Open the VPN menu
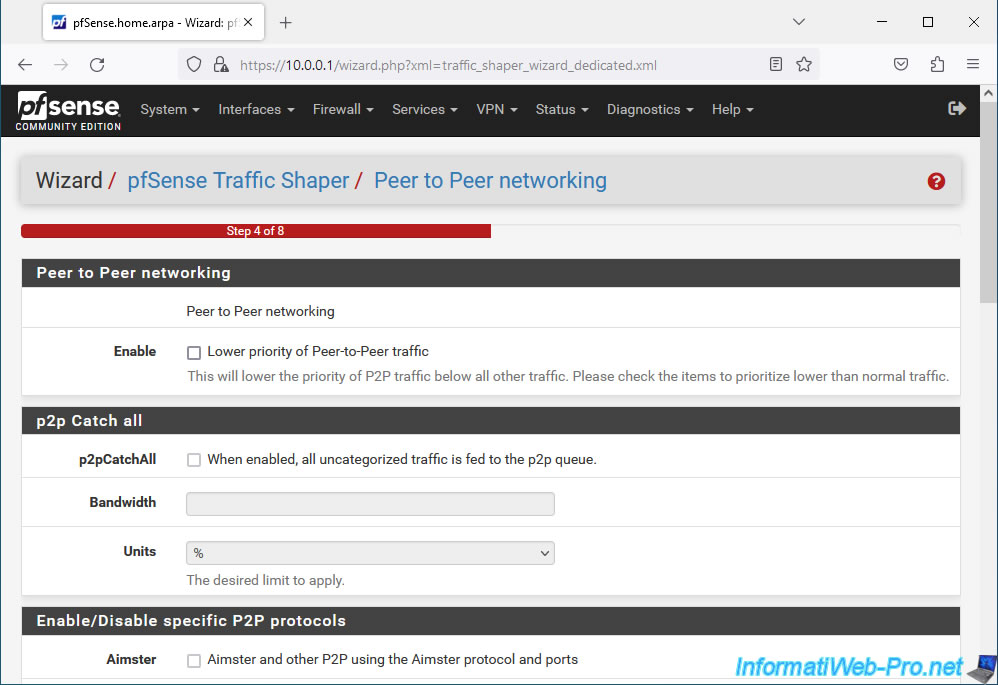Screen dimensions: 998x685 (x=496, y=110)
